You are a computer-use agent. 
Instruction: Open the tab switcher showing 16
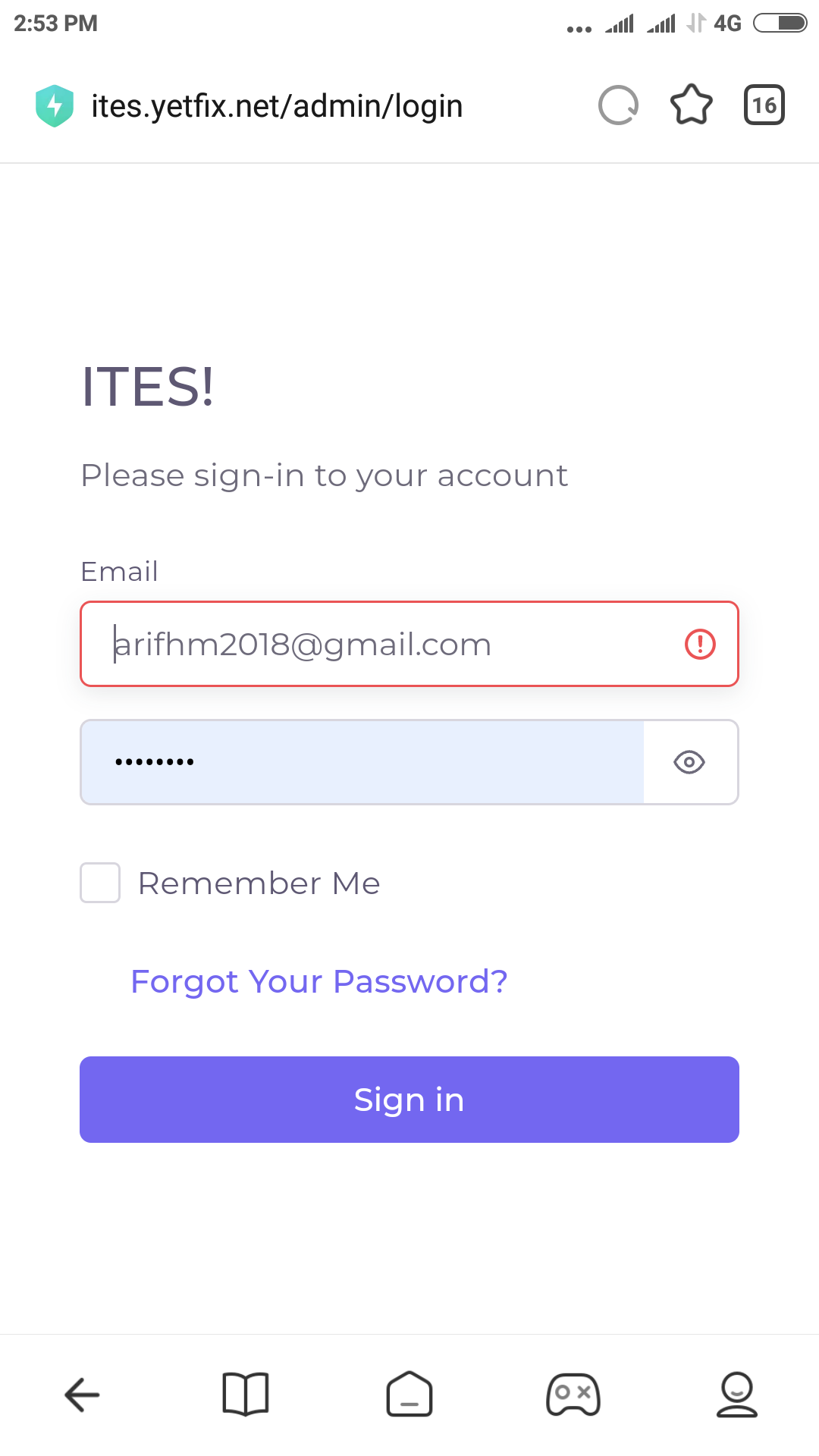point(764,105)
